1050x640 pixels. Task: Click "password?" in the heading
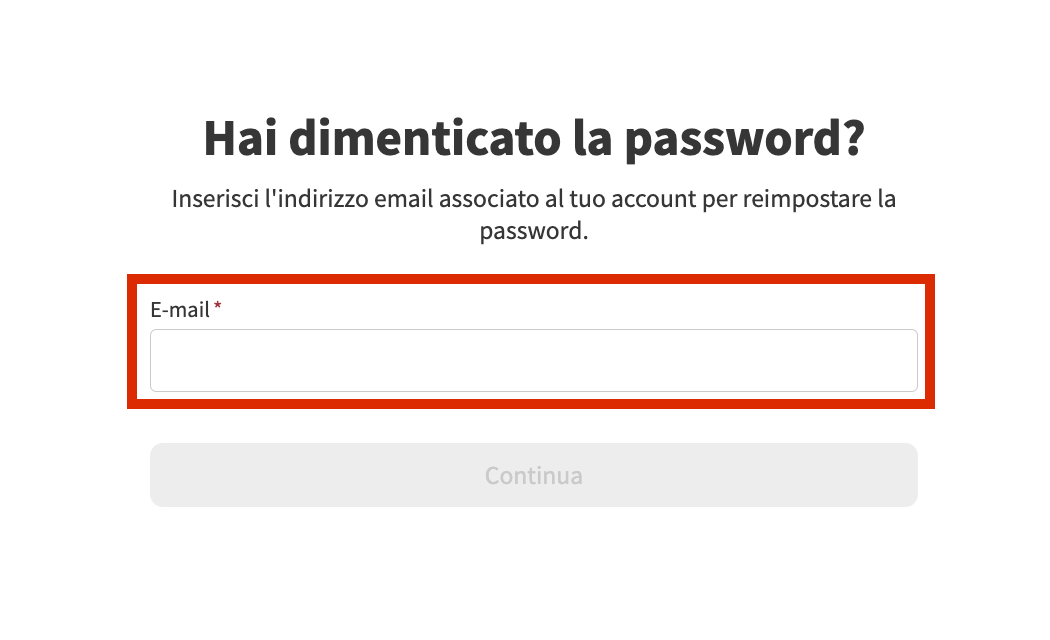click(x=744, y=140)
